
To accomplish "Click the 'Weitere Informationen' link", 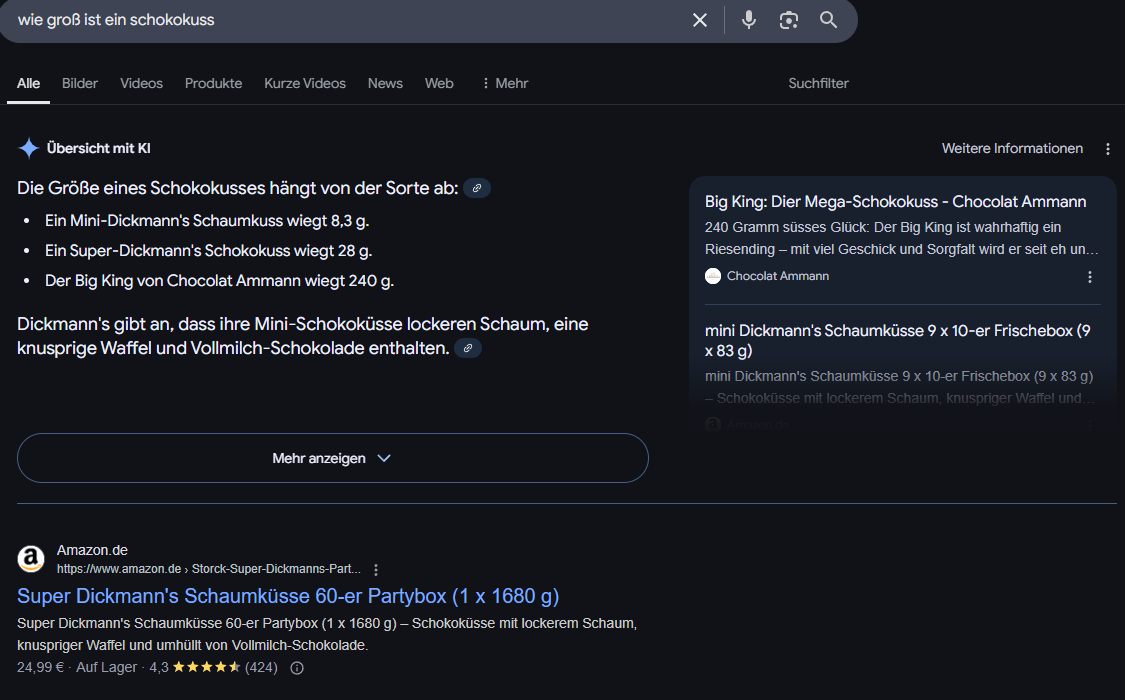I will tap(1012, 148).
